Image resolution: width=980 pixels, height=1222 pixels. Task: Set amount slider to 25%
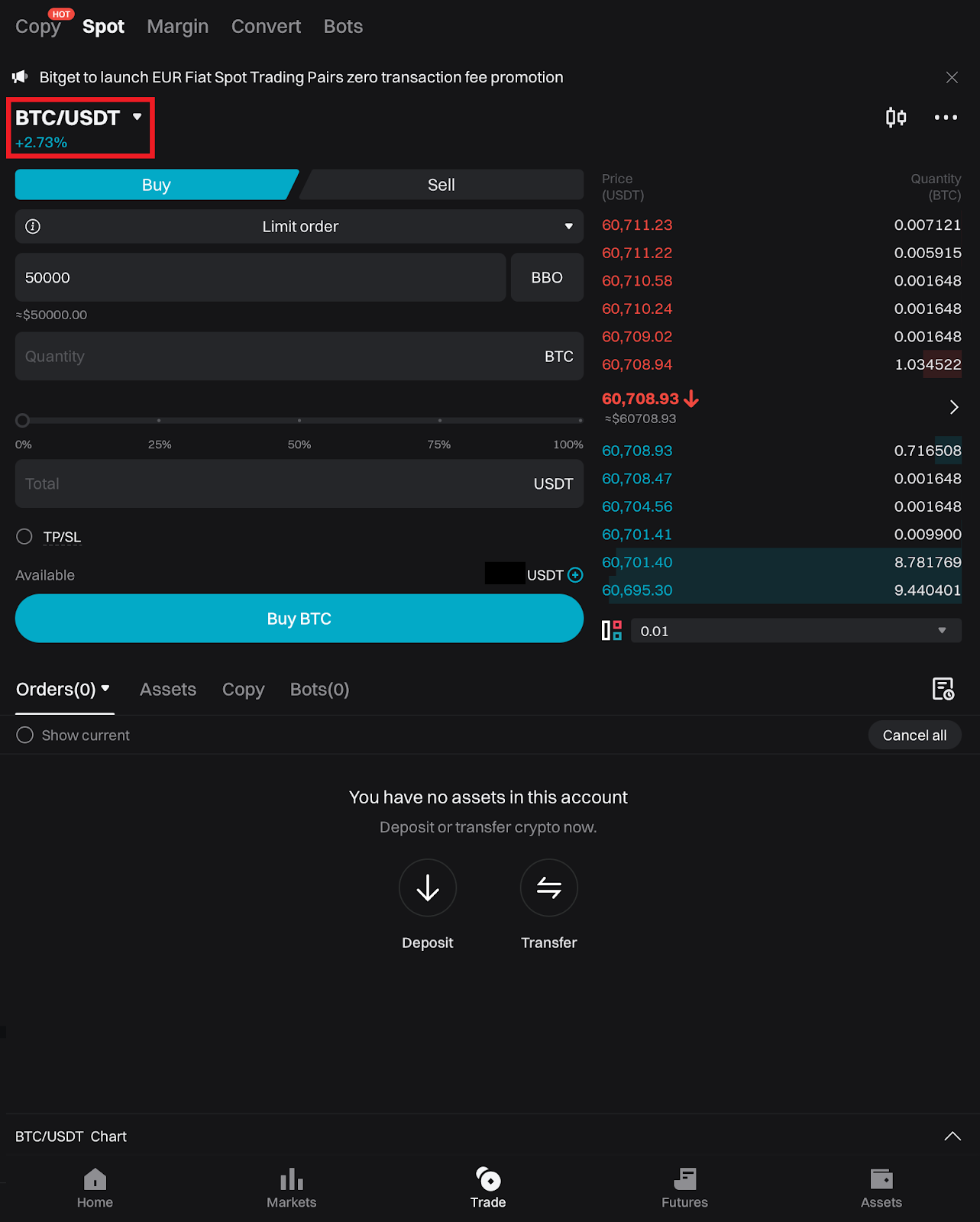click(x=159, y=420)
